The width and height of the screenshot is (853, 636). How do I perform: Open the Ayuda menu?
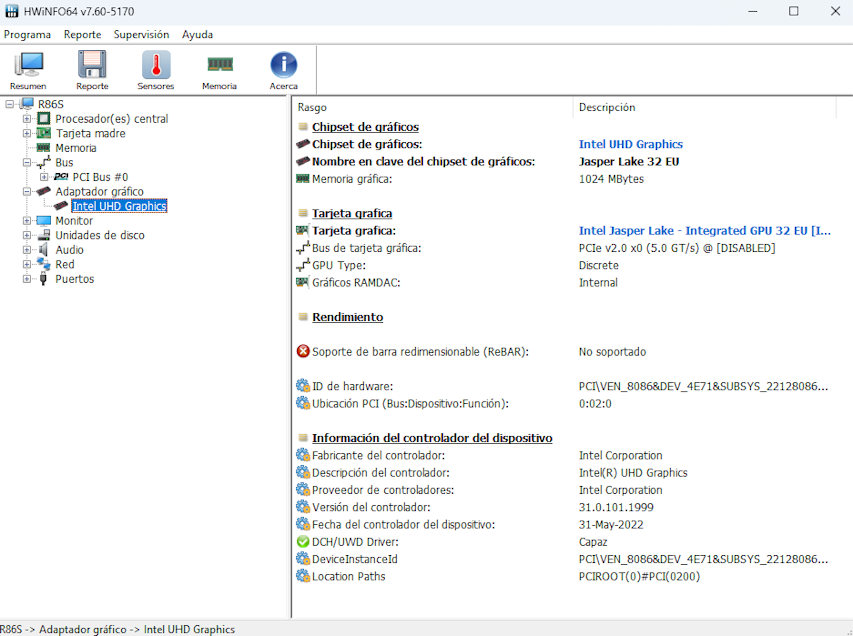pos(197,34)
